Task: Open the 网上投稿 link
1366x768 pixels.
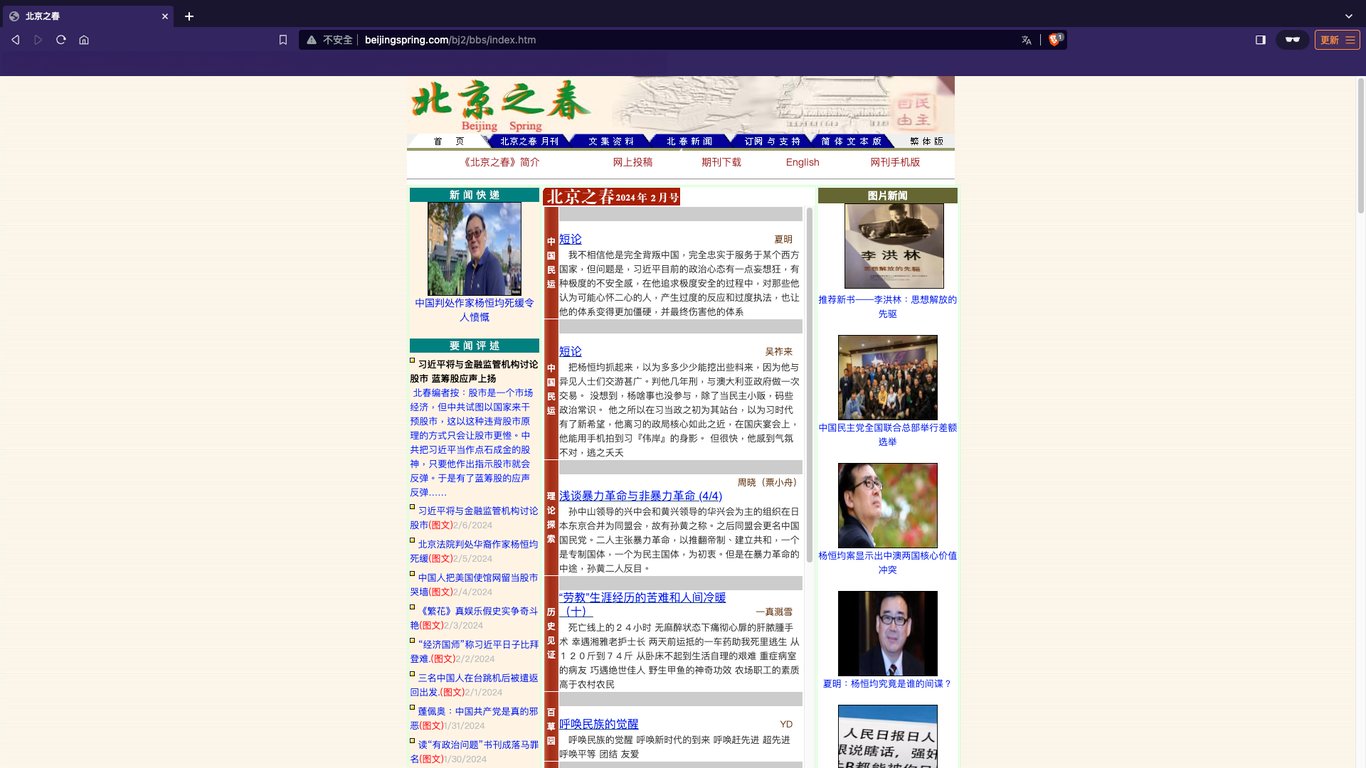Action: pyautogui.click(x=633, y=162)
